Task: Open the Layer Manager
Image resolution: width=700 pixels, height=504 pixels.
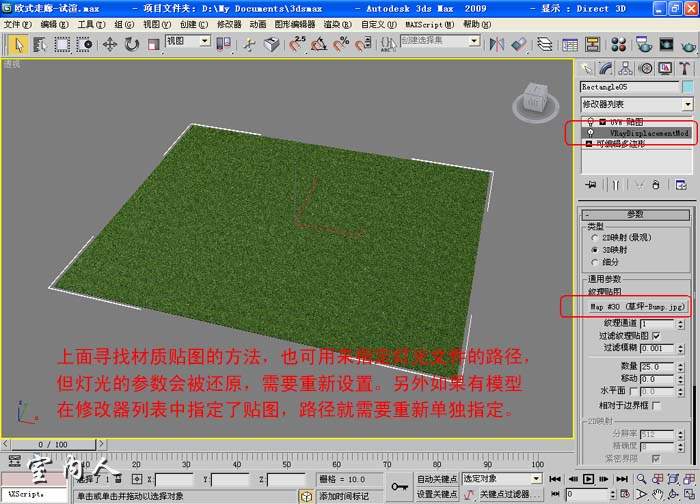Action: pos(545,44)
